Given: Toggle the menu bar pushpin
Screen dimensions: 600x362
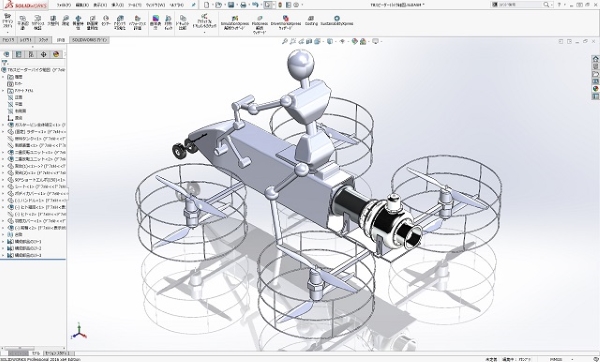Looking at the screenshot, I should (x=194, y=5).
